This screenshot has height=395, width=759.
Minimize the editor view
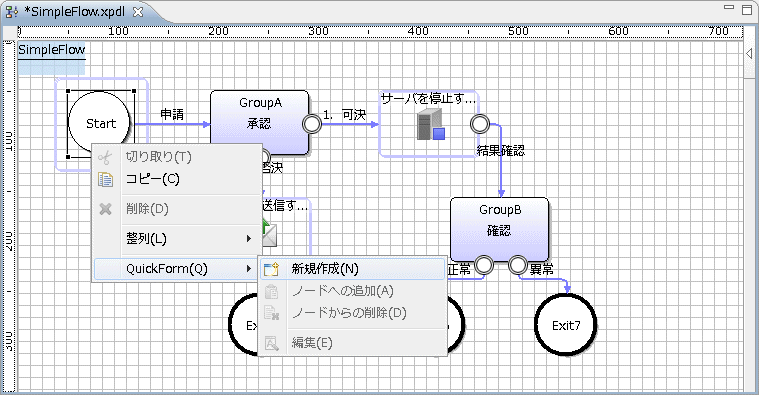click(729, 7)
